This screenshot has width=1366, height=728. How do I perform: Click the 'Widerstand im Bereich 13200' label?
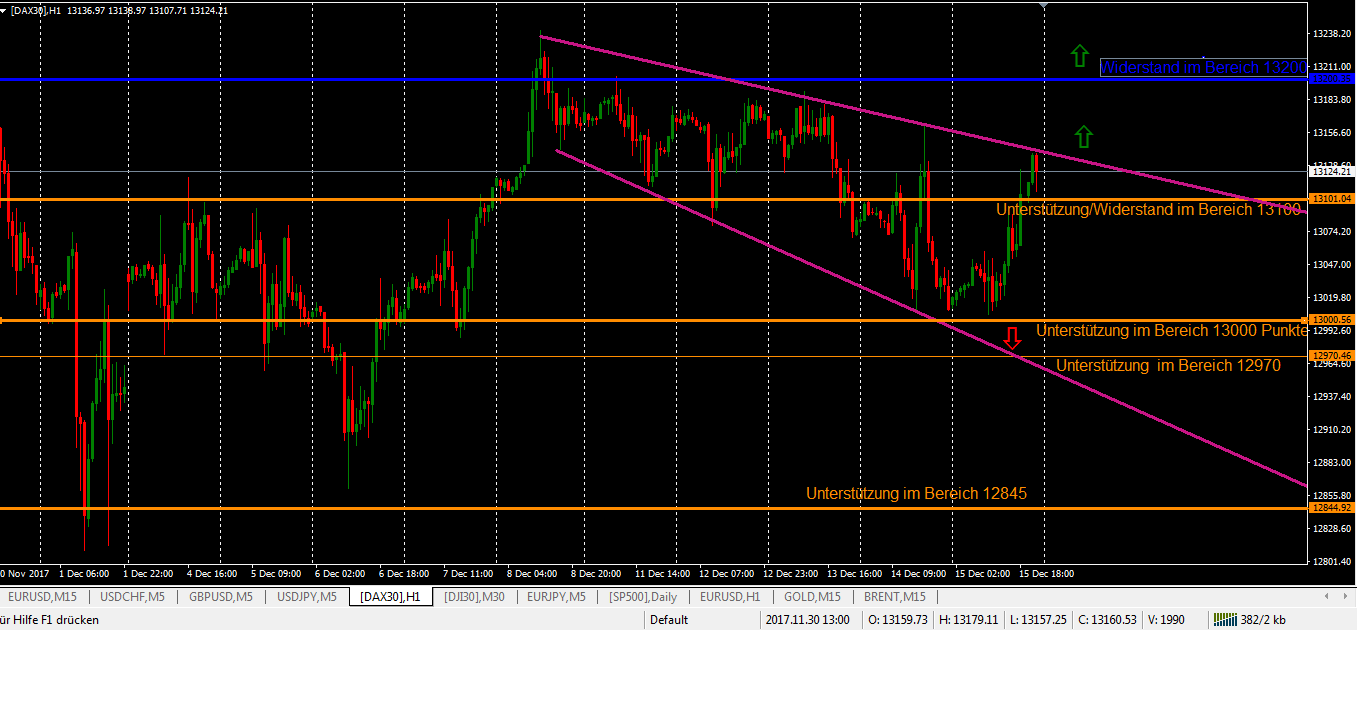coord(1203,68)
